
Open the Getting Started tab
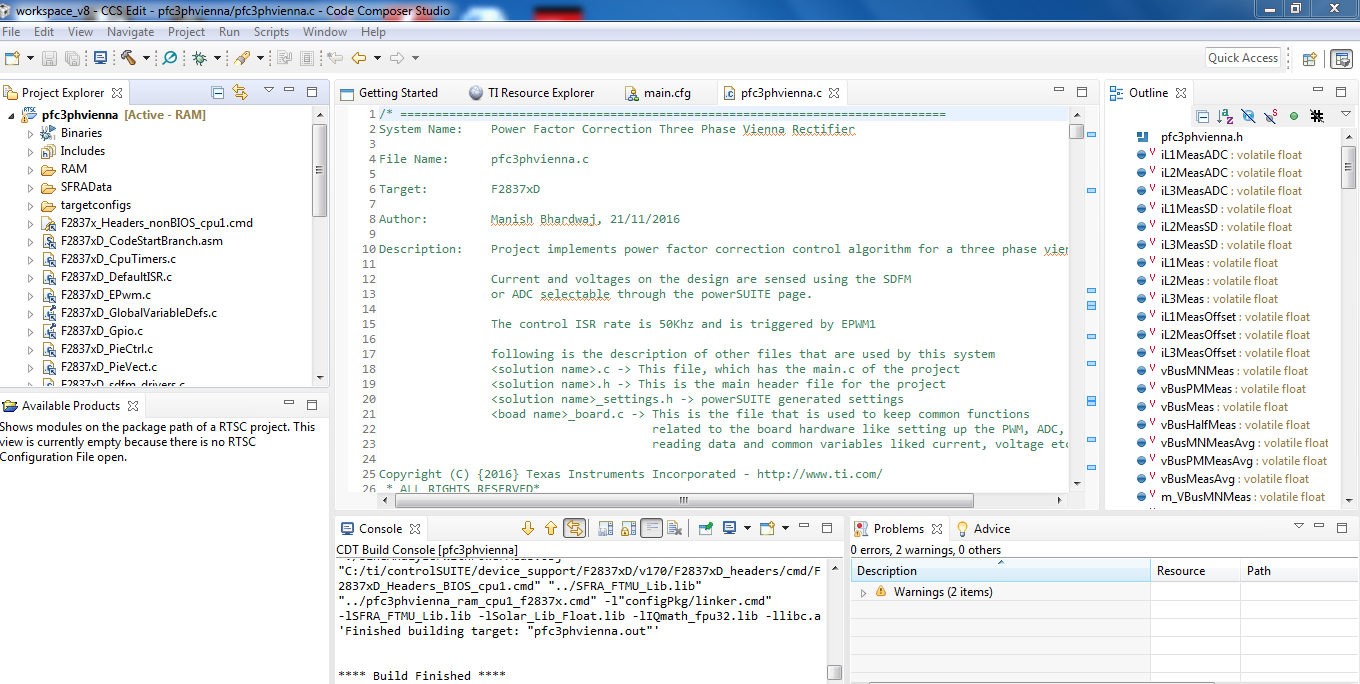pyautogui.click(x=388, y=93)
